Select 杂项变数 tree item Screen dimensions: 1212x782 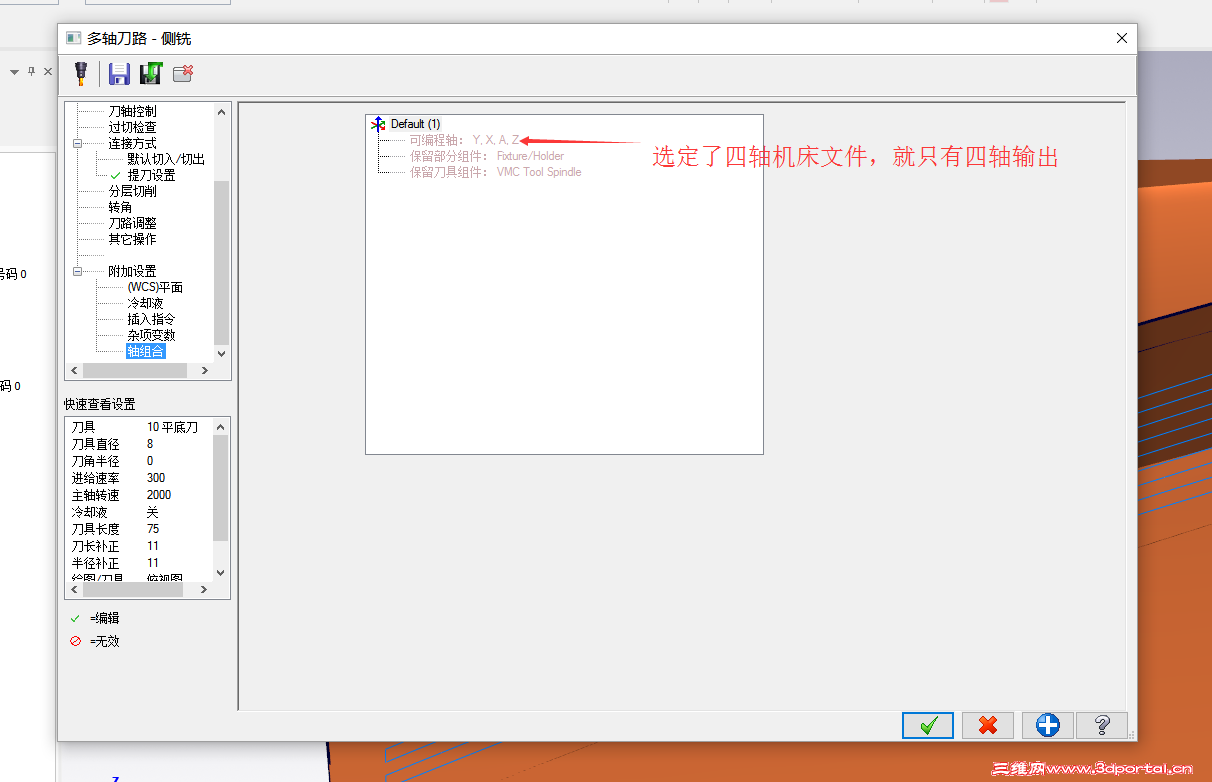151,335
